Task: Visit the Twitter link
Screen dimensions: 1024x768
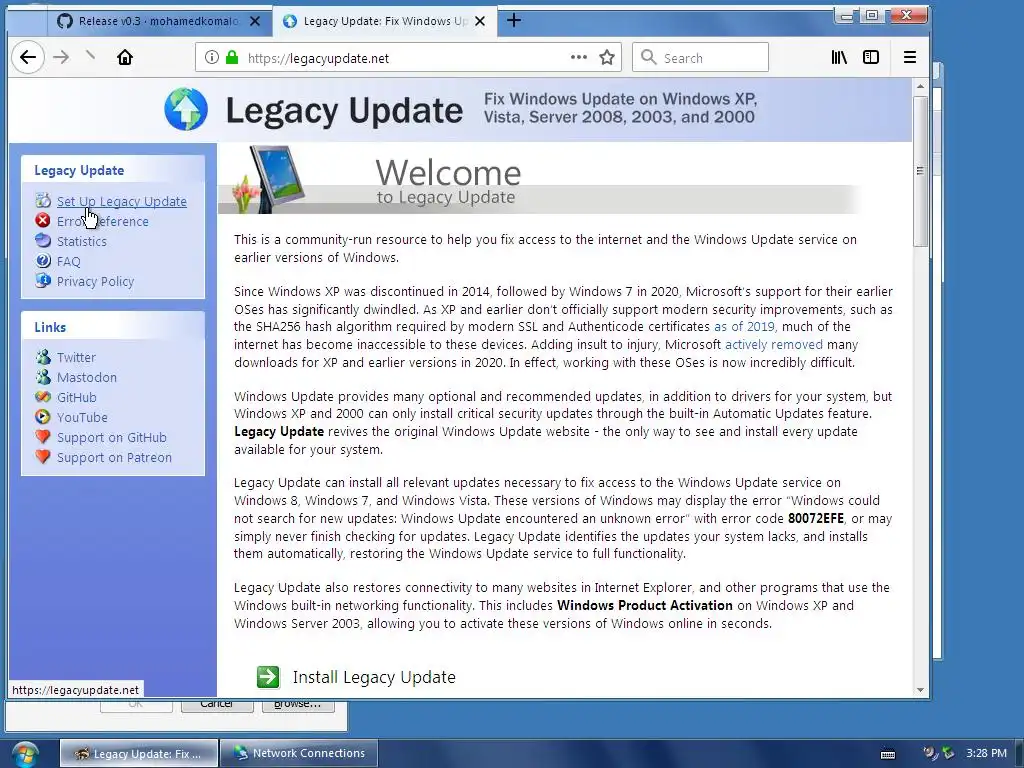Action: (x=76, y=357)
